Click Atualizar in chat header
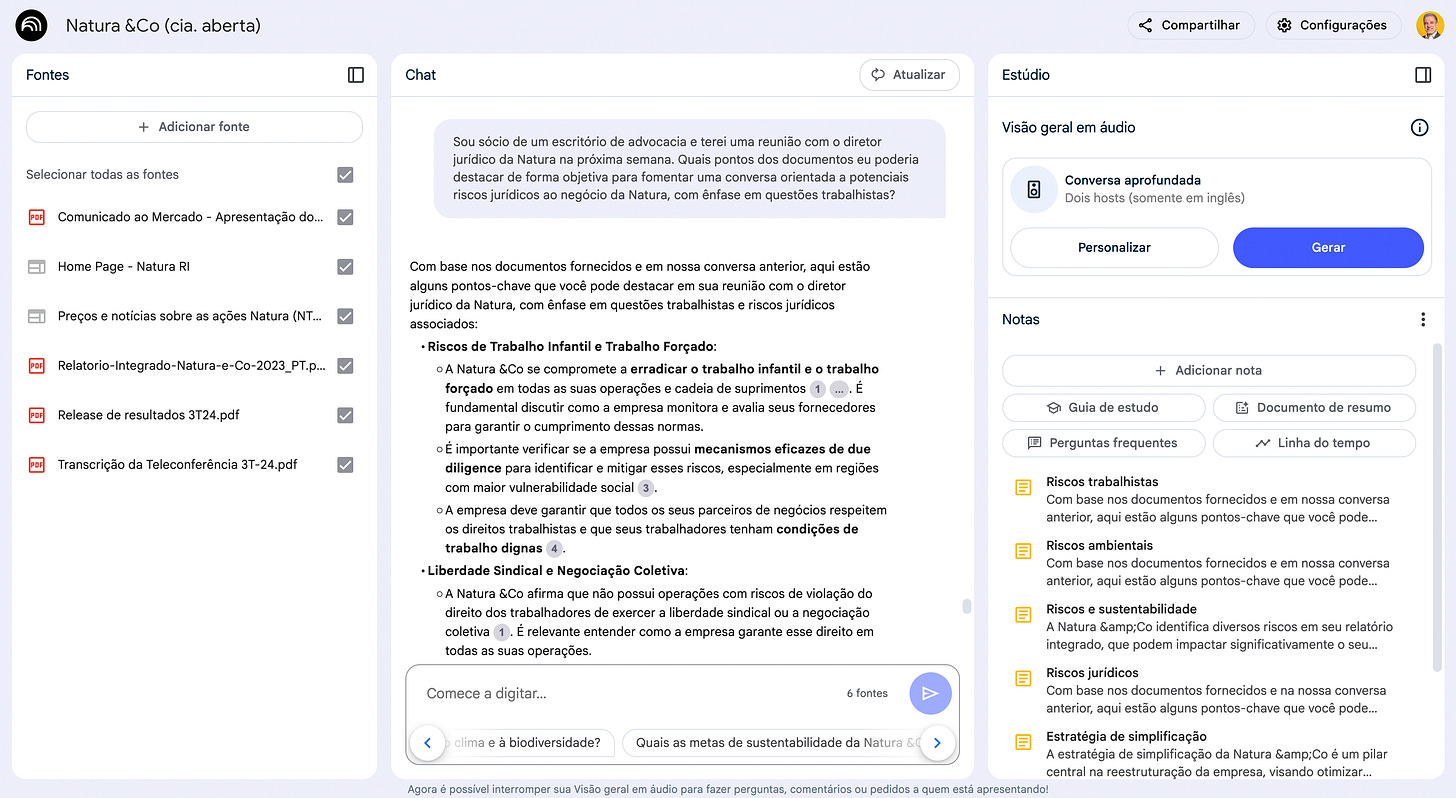Image resolution: width=1456 pixels, height=798 pixels. 909,75
